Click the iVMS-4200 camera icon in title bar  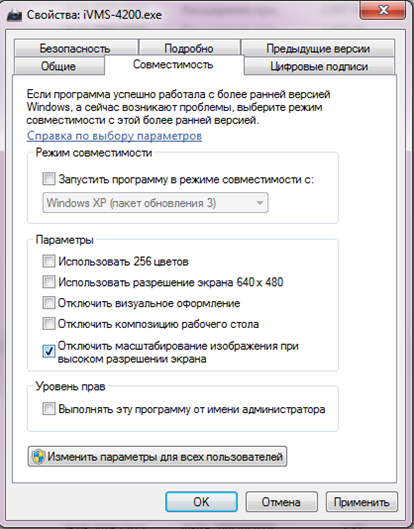pos(14,15)
